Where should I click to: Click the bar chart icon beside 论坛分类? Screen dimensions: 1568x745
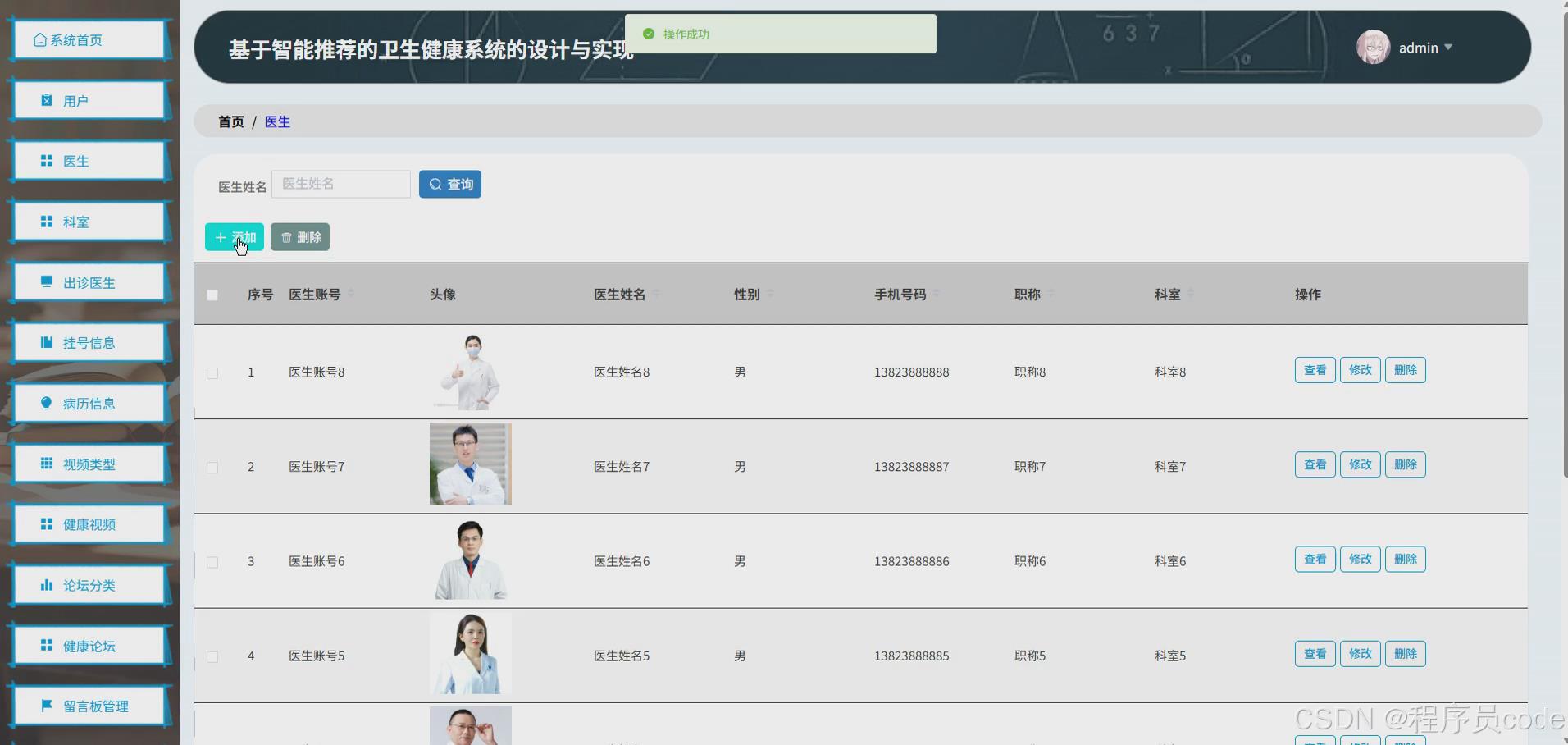pyautogui.click(x=47, y=584)
